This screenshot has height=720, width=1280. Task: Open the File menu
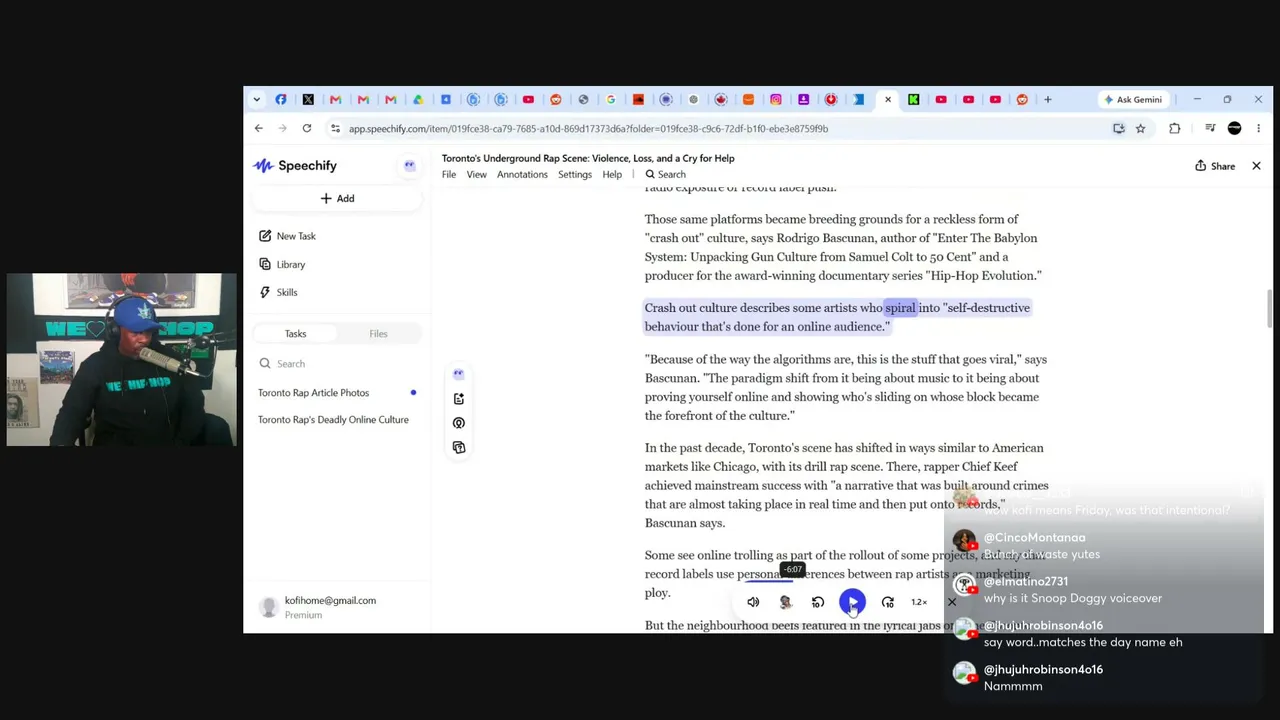click(449, 175)
